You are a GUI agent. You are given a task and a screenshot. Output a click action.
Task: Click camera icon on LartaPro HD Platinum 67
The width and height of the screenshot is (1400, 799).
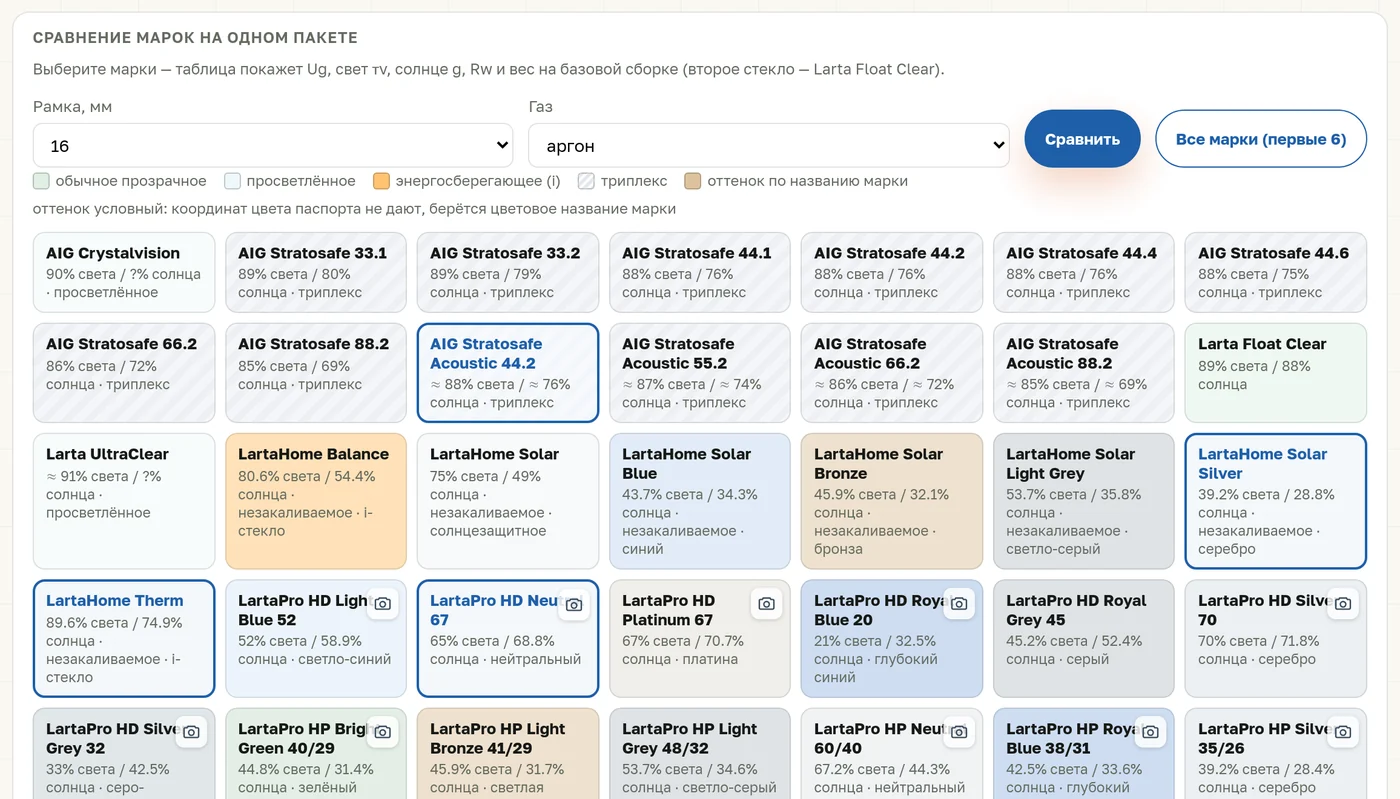point(766,604)
